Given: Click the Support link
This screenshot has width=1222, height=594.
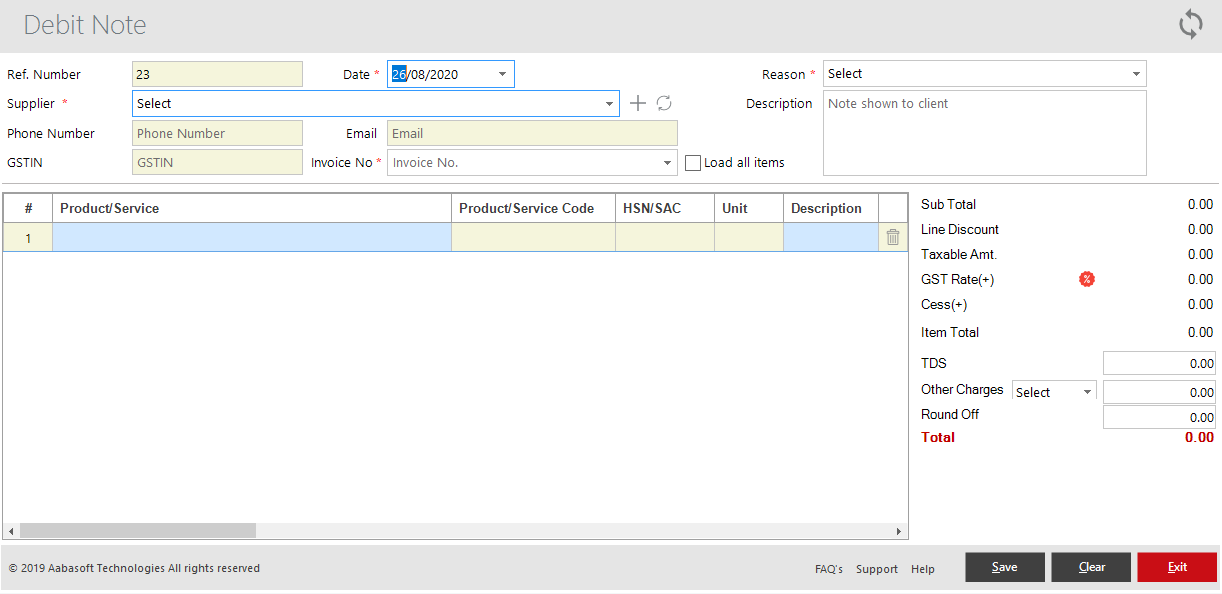Looking at the screenshot, I should [876, 568].
